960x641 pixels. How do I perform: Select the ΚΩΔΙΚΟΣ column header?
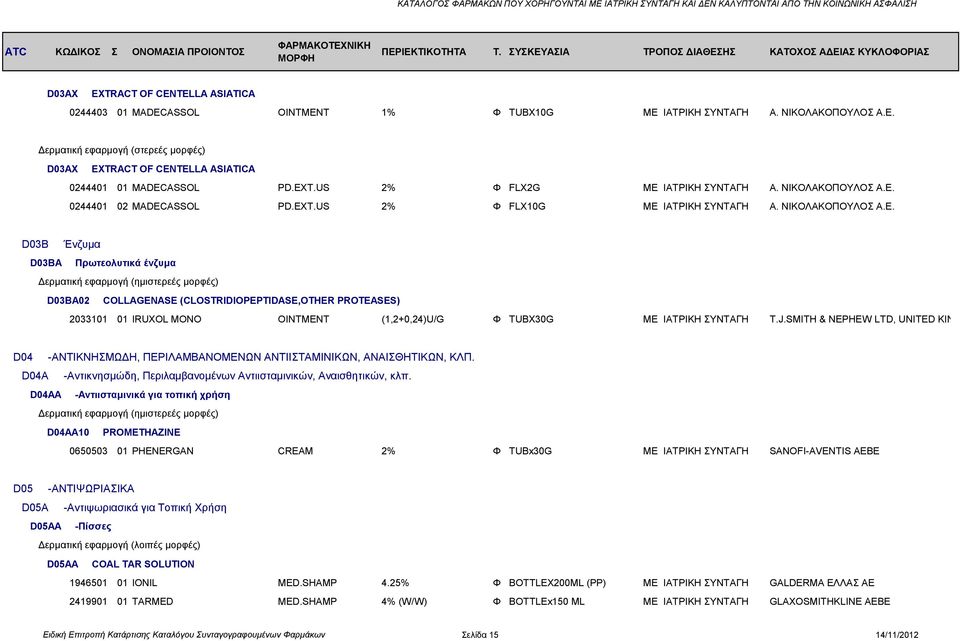[x=78, y=51]
